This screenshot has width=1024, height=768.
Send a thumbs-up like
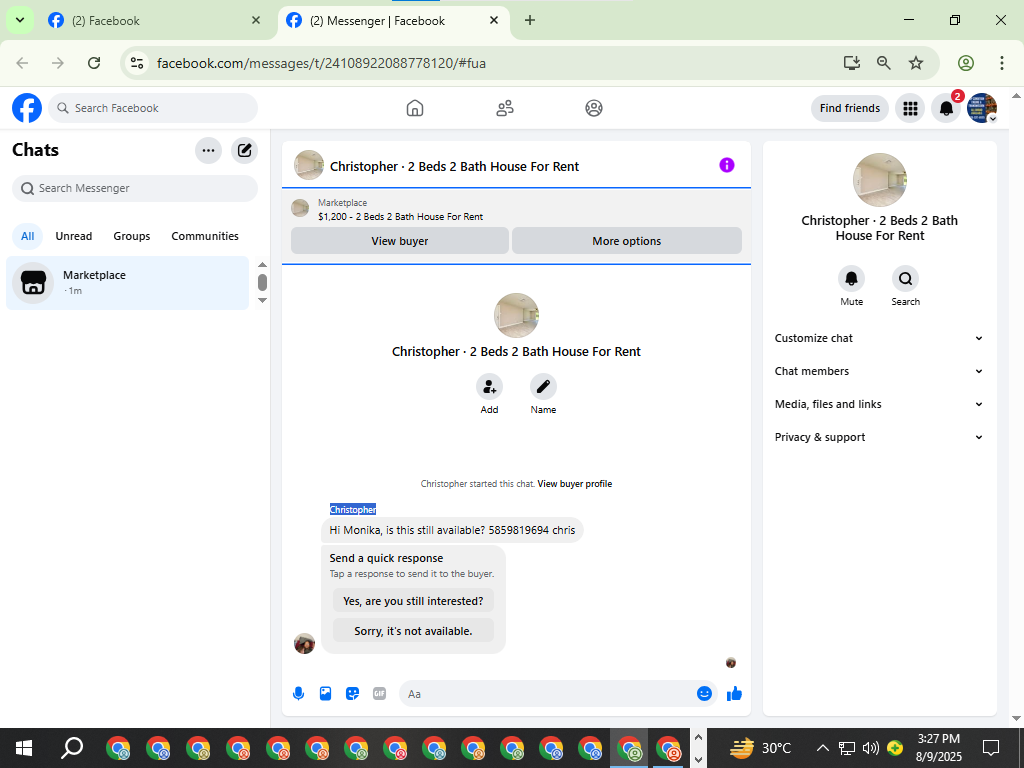(x=734, y=694)
